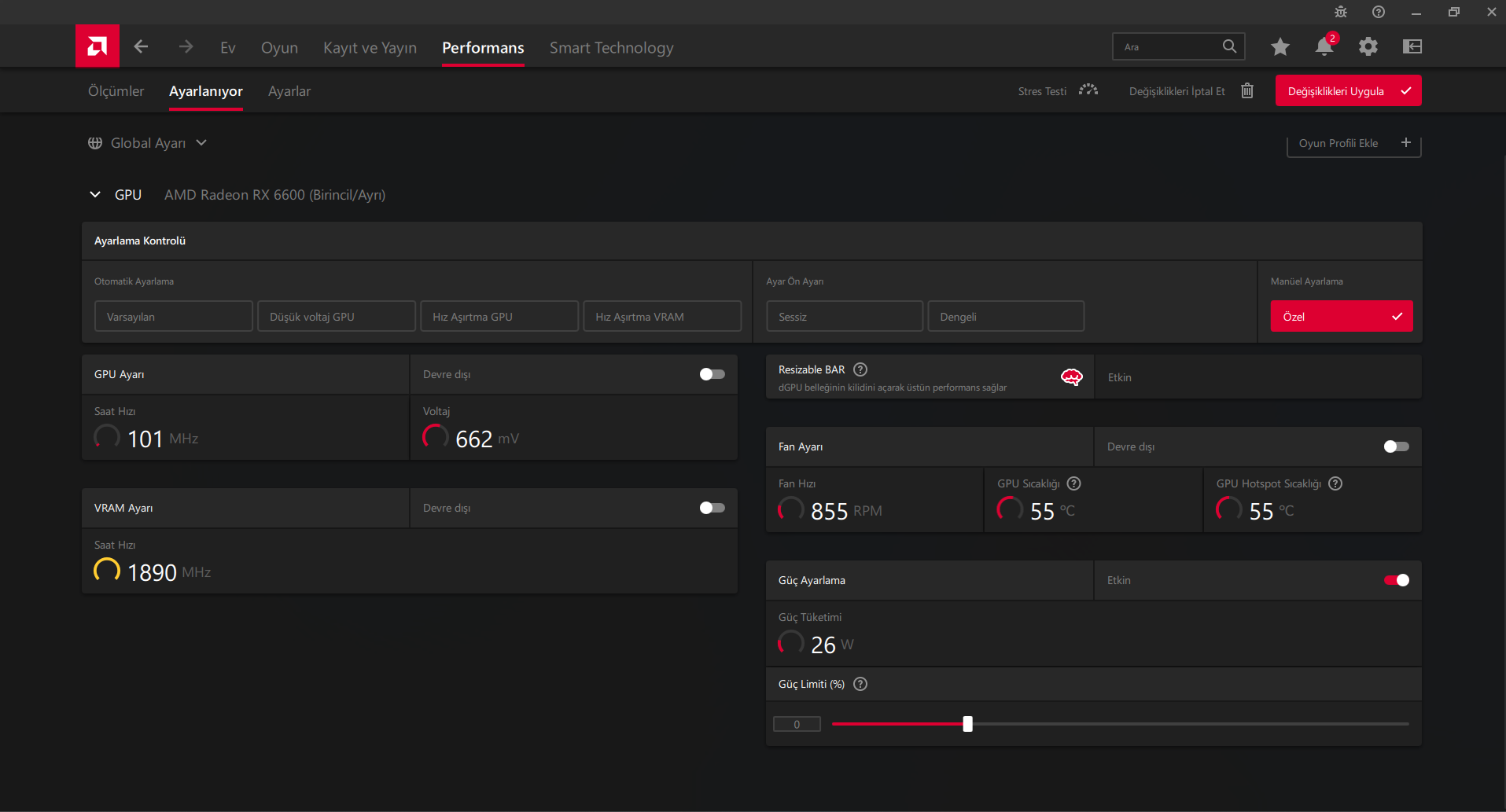
Task: Select Hız Aşırtma GPU preset
Action: coord(499,316)
